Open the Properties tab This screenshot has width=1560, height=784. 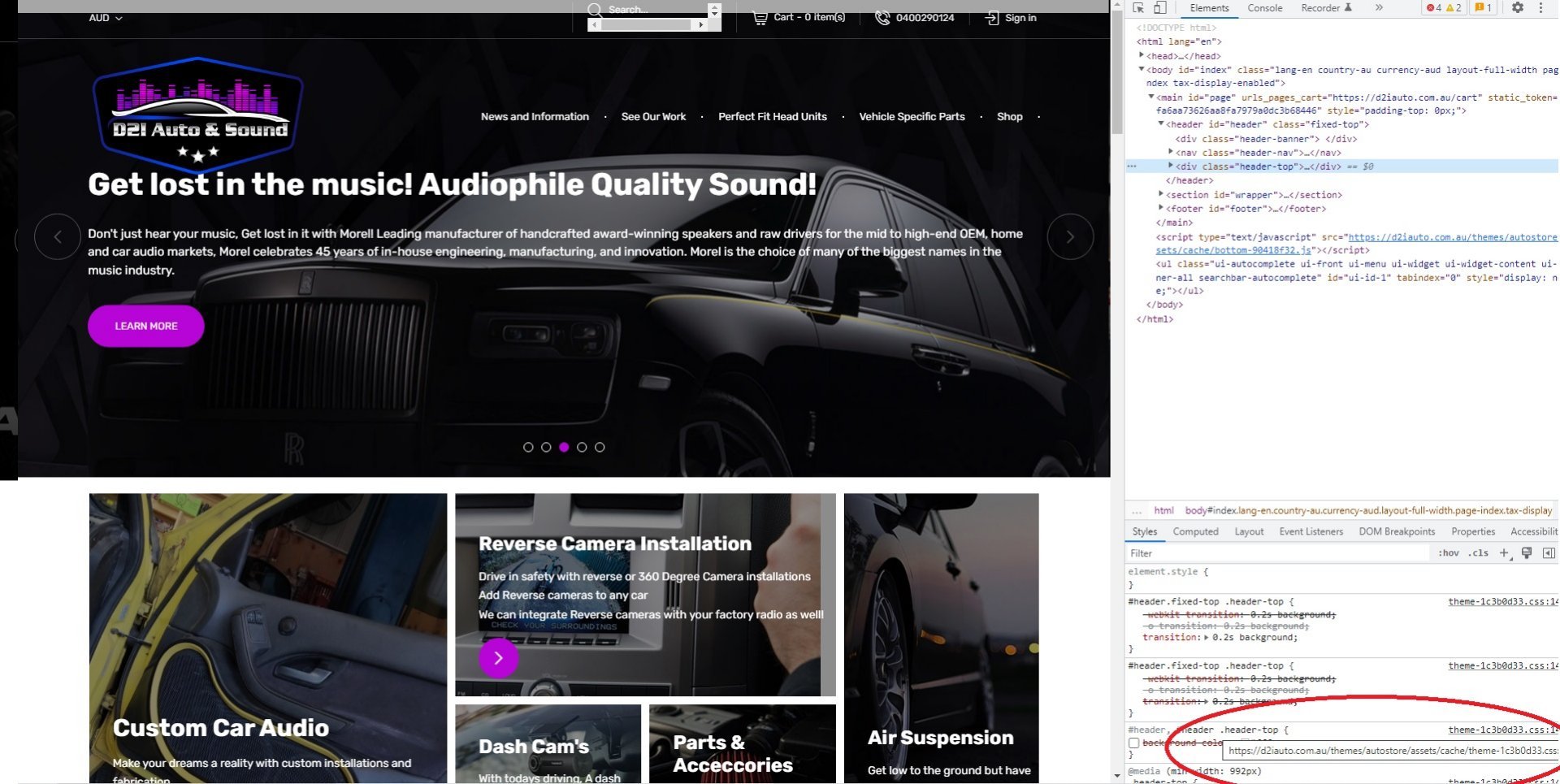coord(1473,532)
